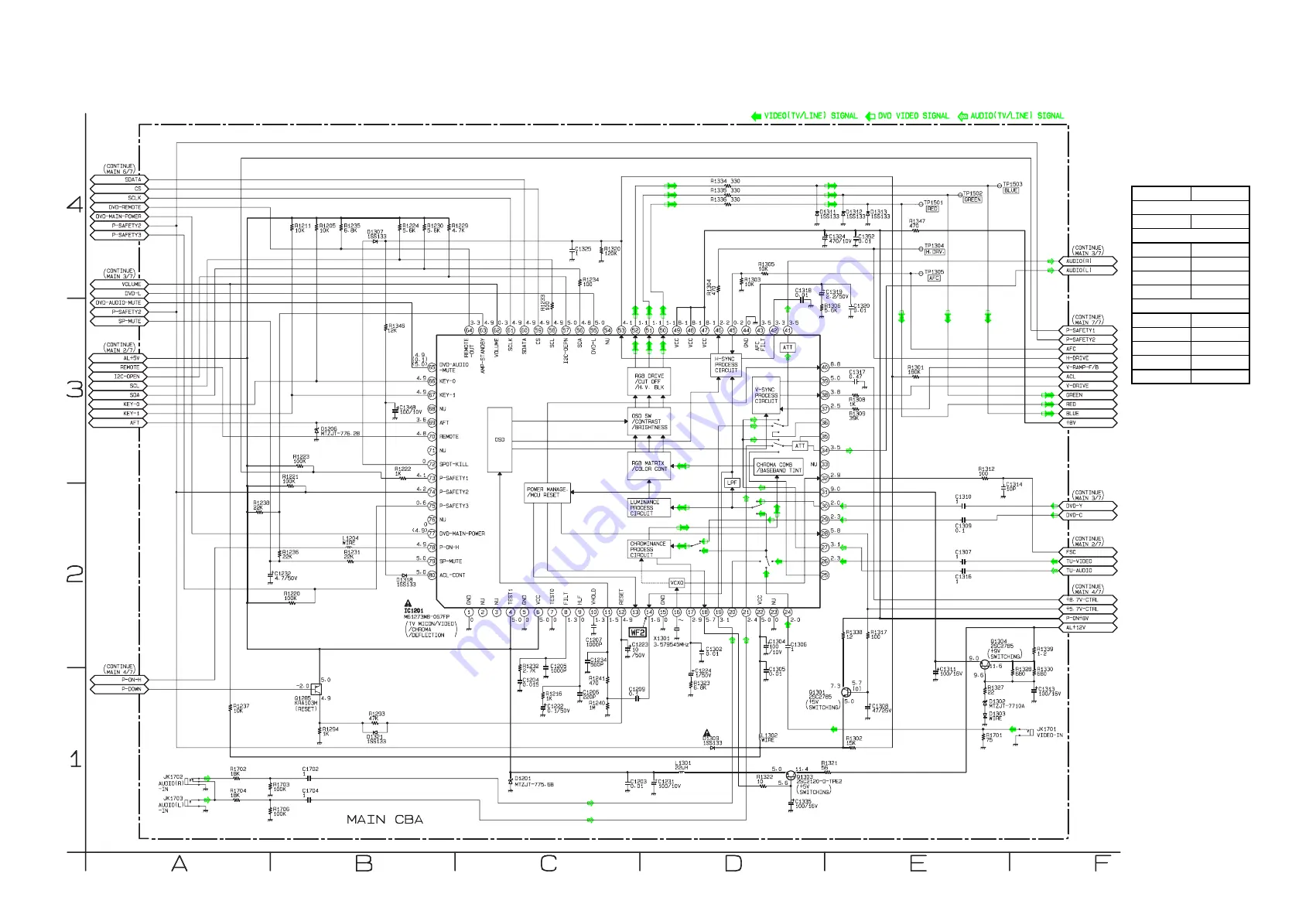
Task: Click the OSD SW /CONTRAST /BRIGHTNESS block
Action: (x=649, y=422)
